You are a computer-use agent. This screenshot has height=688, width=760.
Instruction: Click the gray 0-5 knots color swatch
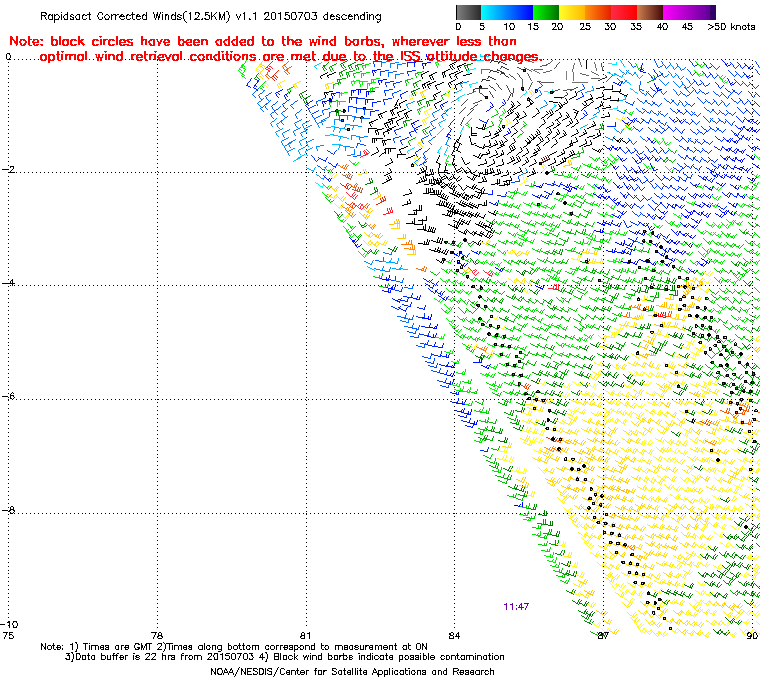coord(468,12)
